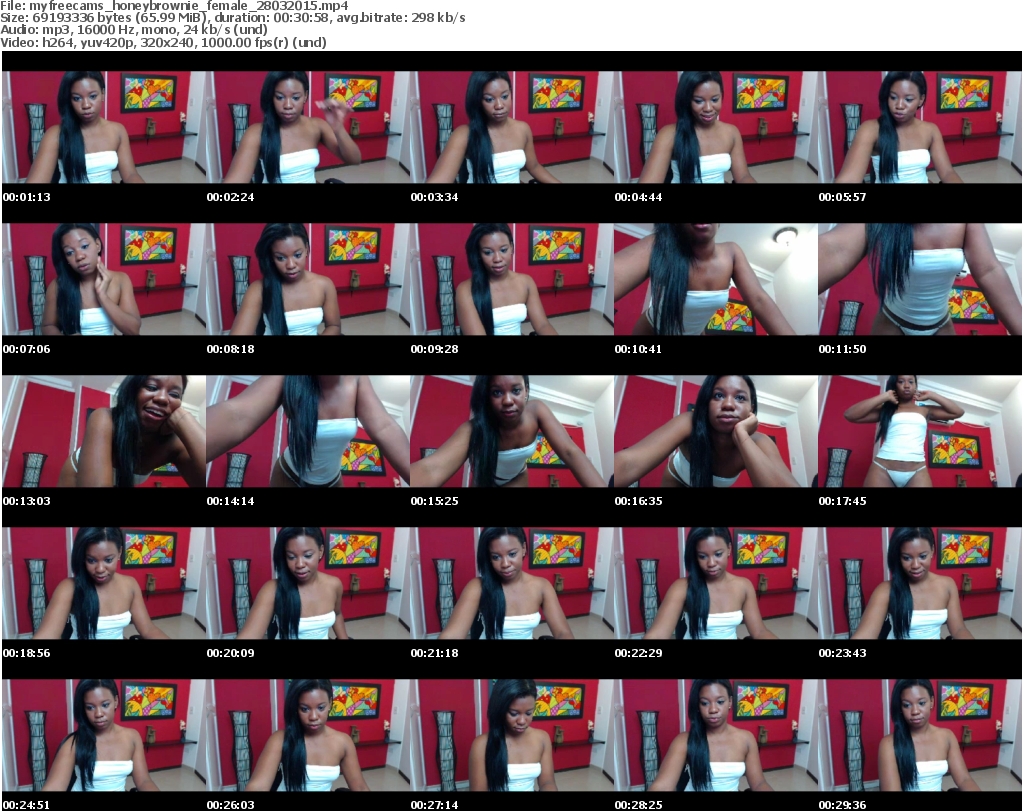Select the thumbnail frame at 00:23:43
1024x811 pixels.
coord(920,583)
